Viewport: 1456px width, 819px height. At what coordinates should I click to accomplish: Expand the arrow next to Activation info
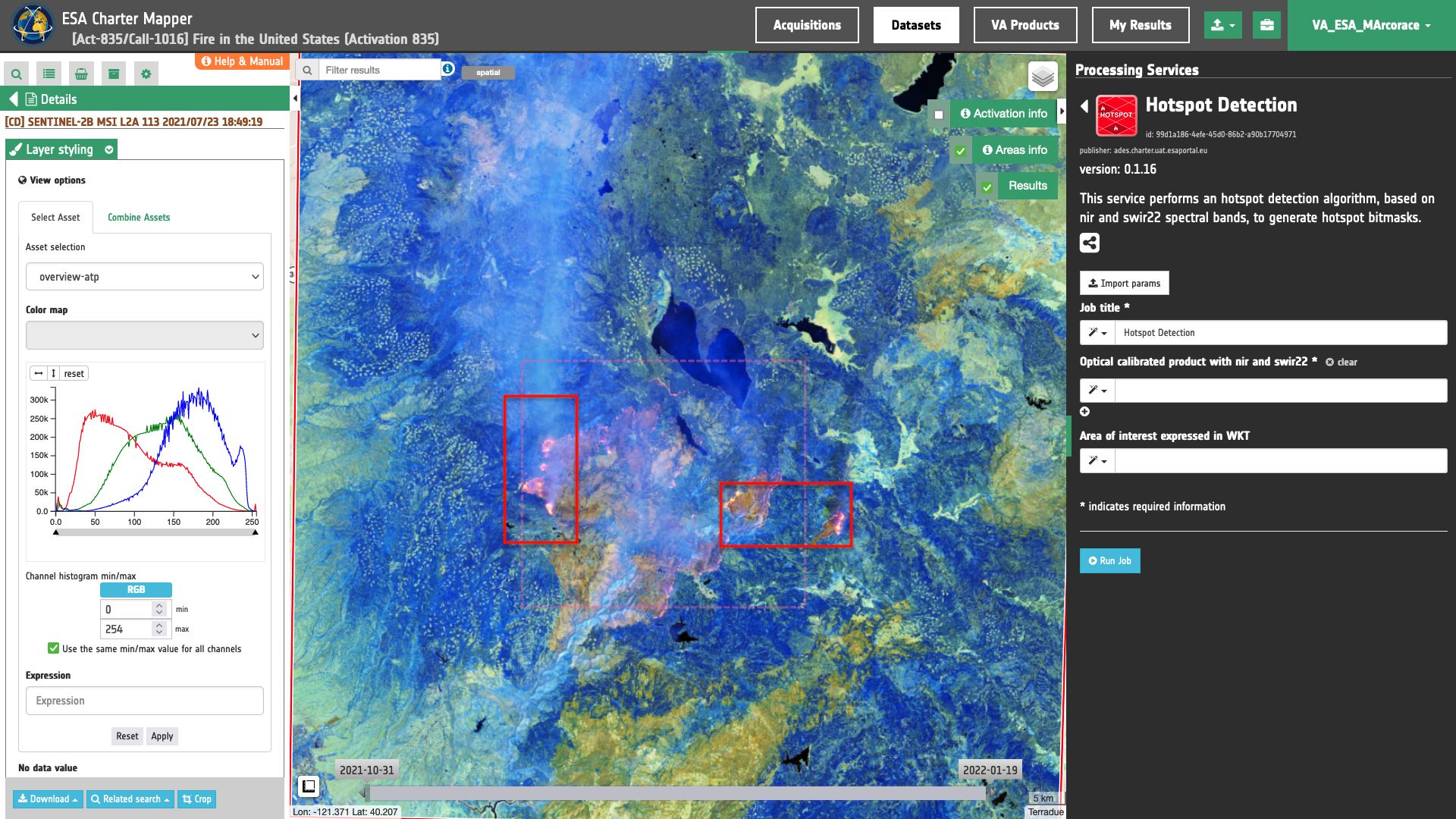tap(1062, 111)
